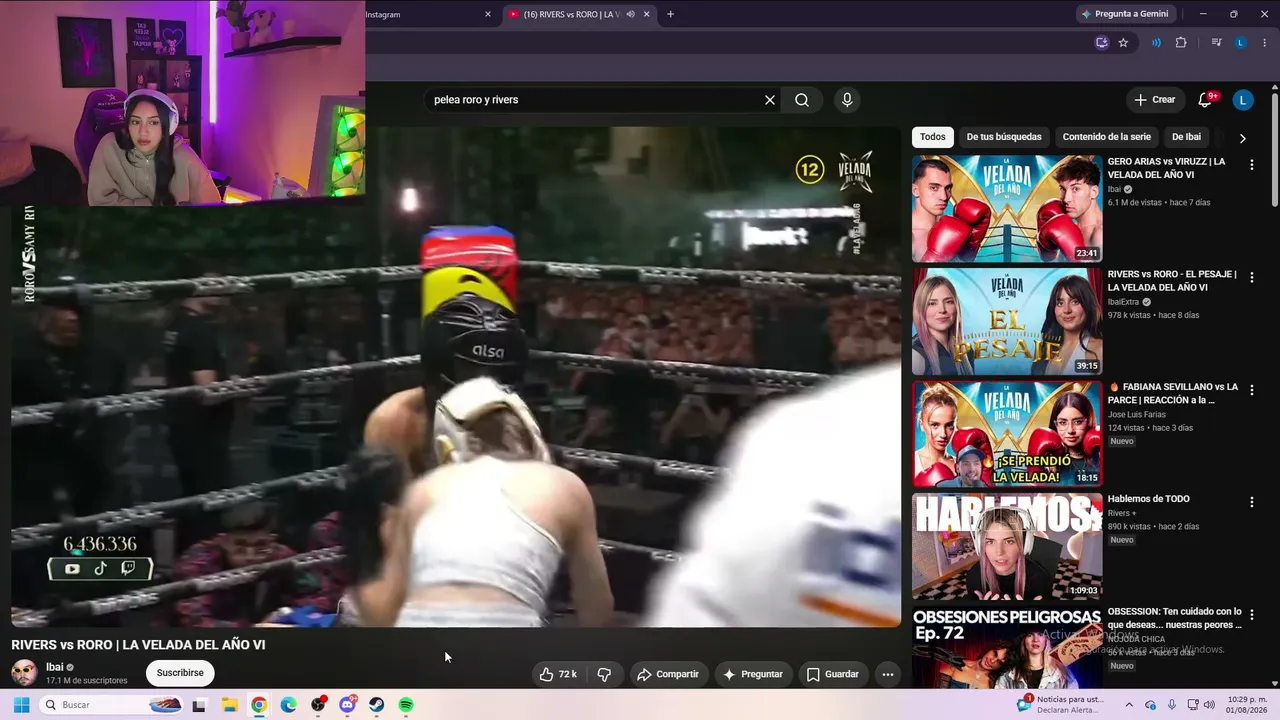The height and width of the screenshot is (720, 1280).
Task: Open options for GERO ARIAS vs VIRUZZ video
Action: 1251,165
